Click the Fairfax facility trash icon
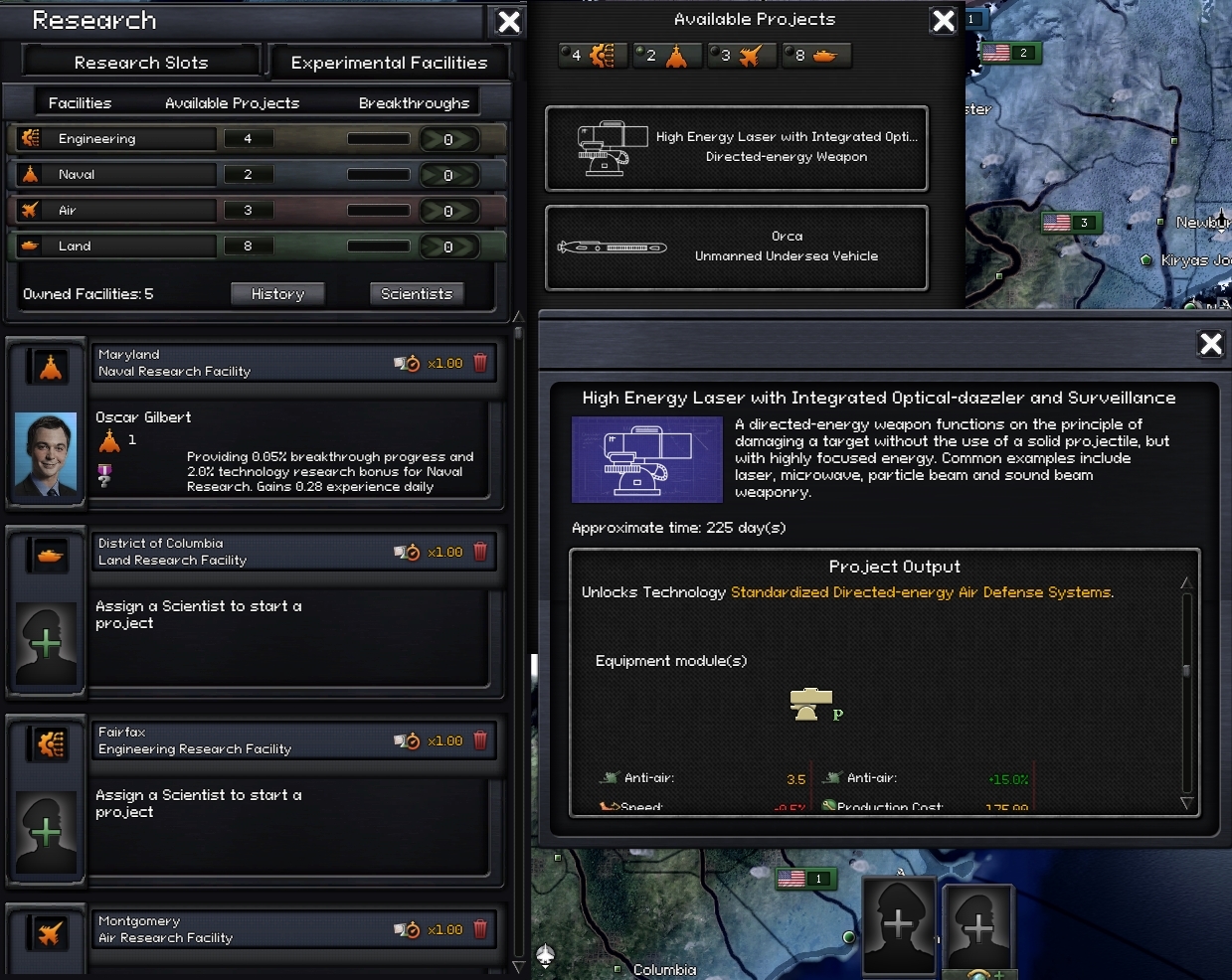 pyautogui.click(x=480, y=740)
